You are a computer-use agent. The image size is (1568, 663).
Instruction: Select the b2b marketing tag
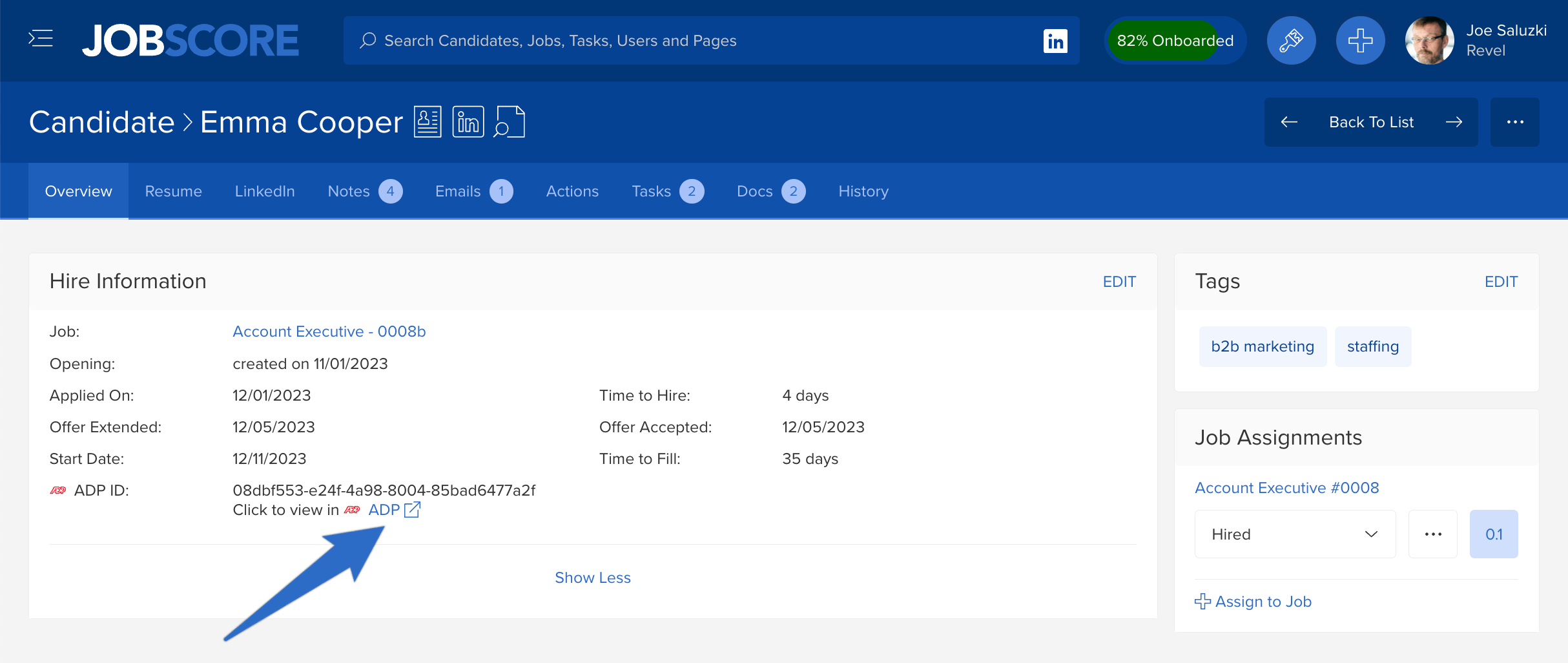pos(1263,346)
